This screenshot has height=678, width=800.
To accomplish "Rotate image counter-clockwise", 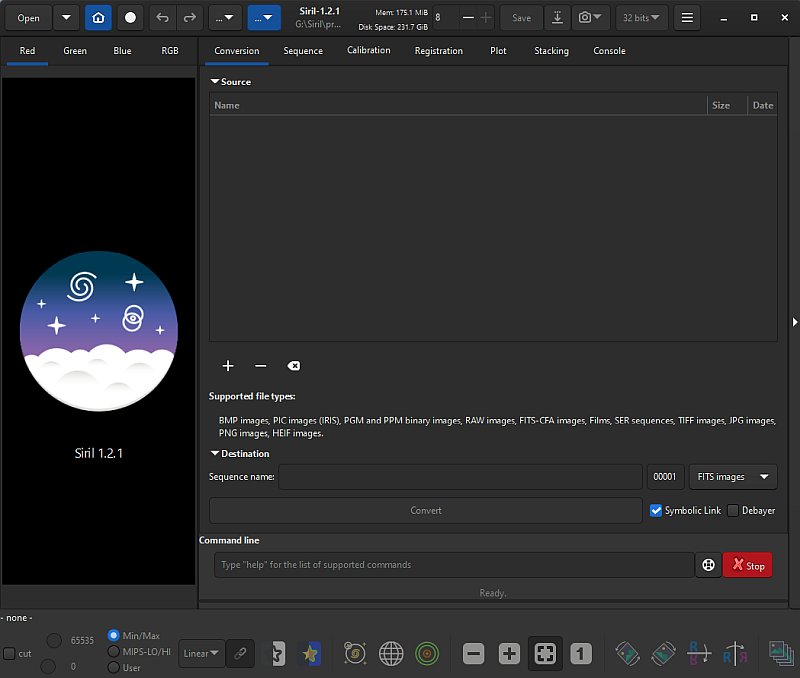I will (x=627, y=653).
